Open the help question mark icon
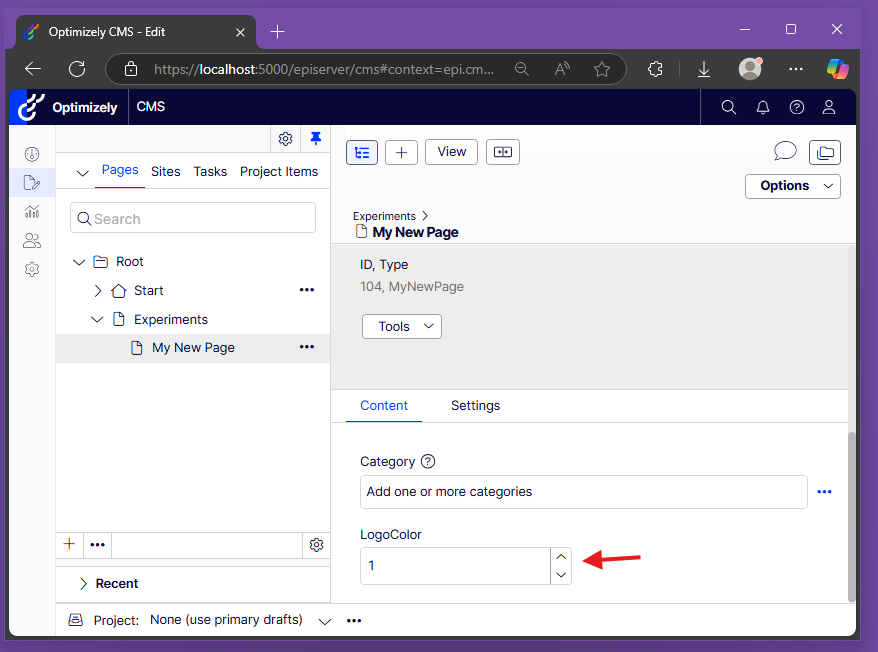 [797, 107]
